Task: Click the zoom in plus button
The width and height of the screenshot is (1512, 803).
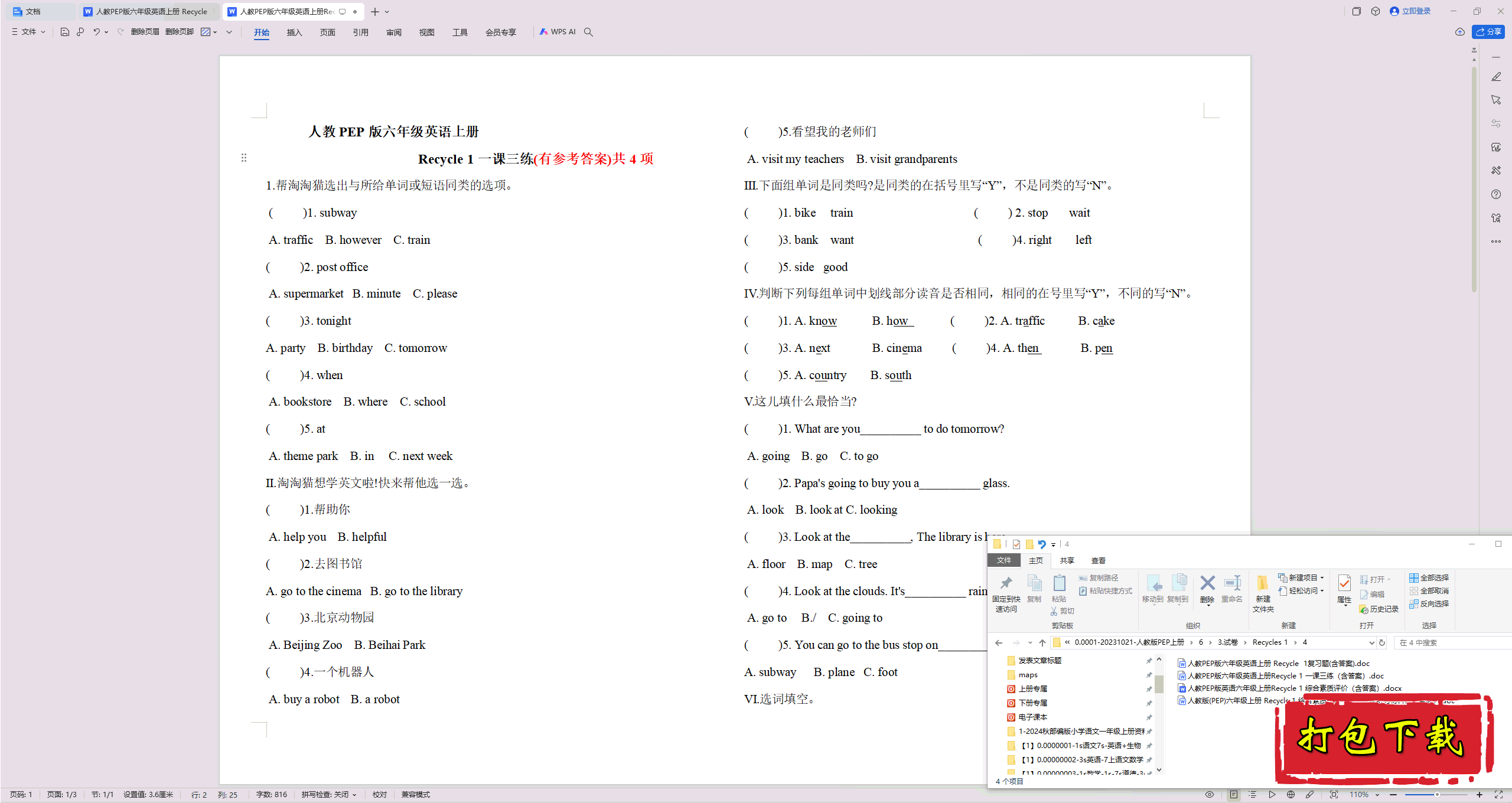Action: click(x=1480, y=795)
